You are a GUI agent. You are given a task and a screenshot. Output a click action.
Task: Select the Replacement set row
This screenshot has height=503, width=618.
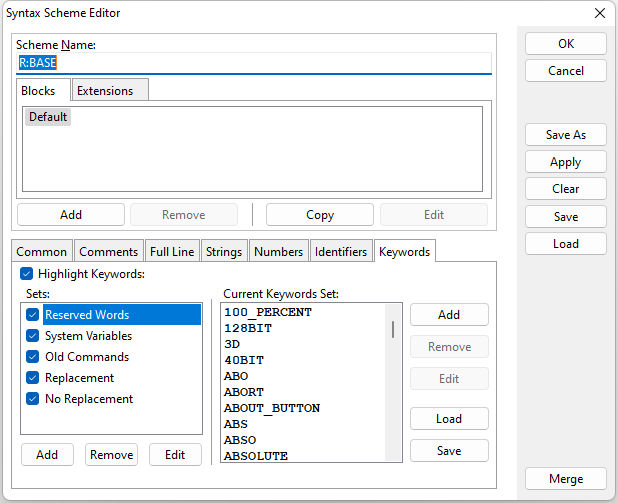[122, 378]
